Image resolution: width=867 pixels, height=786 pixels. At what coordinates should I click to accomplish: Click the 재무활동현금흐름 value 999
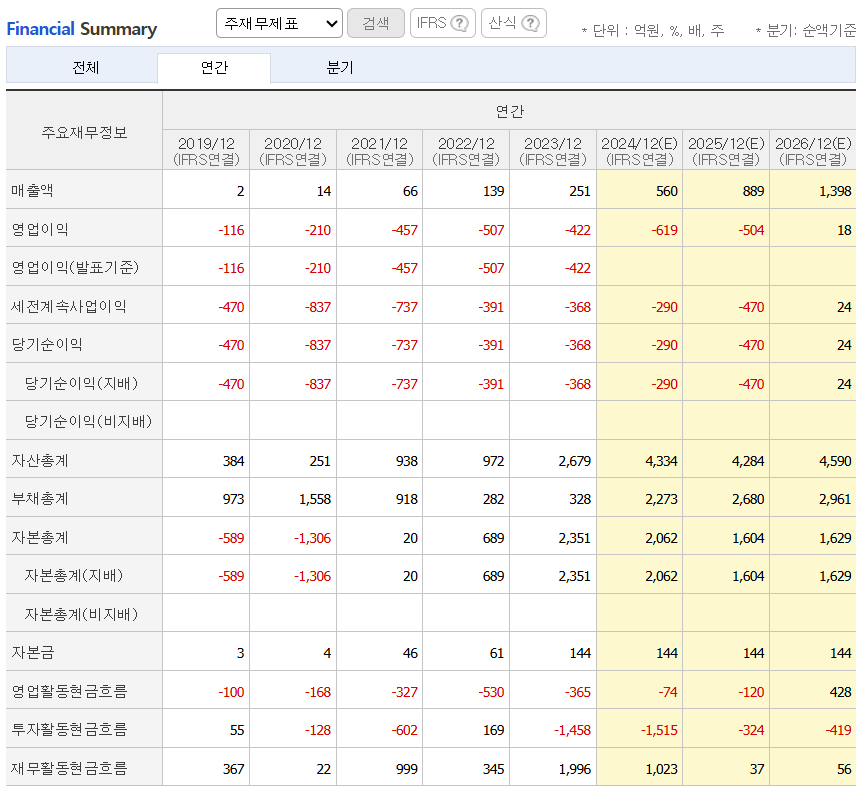406,769
